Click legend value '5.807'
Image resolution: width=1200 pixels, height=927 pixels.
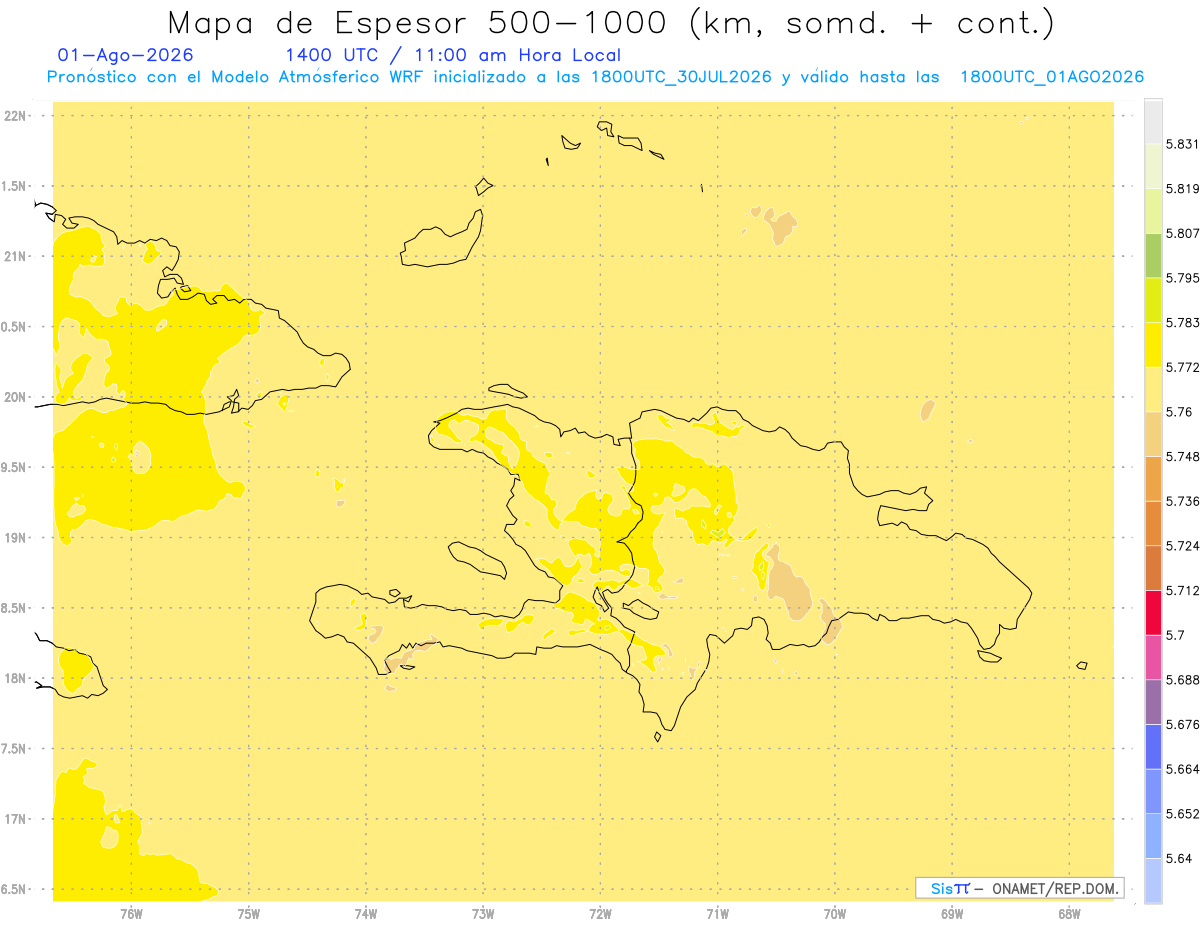[x=1182, y=233]
